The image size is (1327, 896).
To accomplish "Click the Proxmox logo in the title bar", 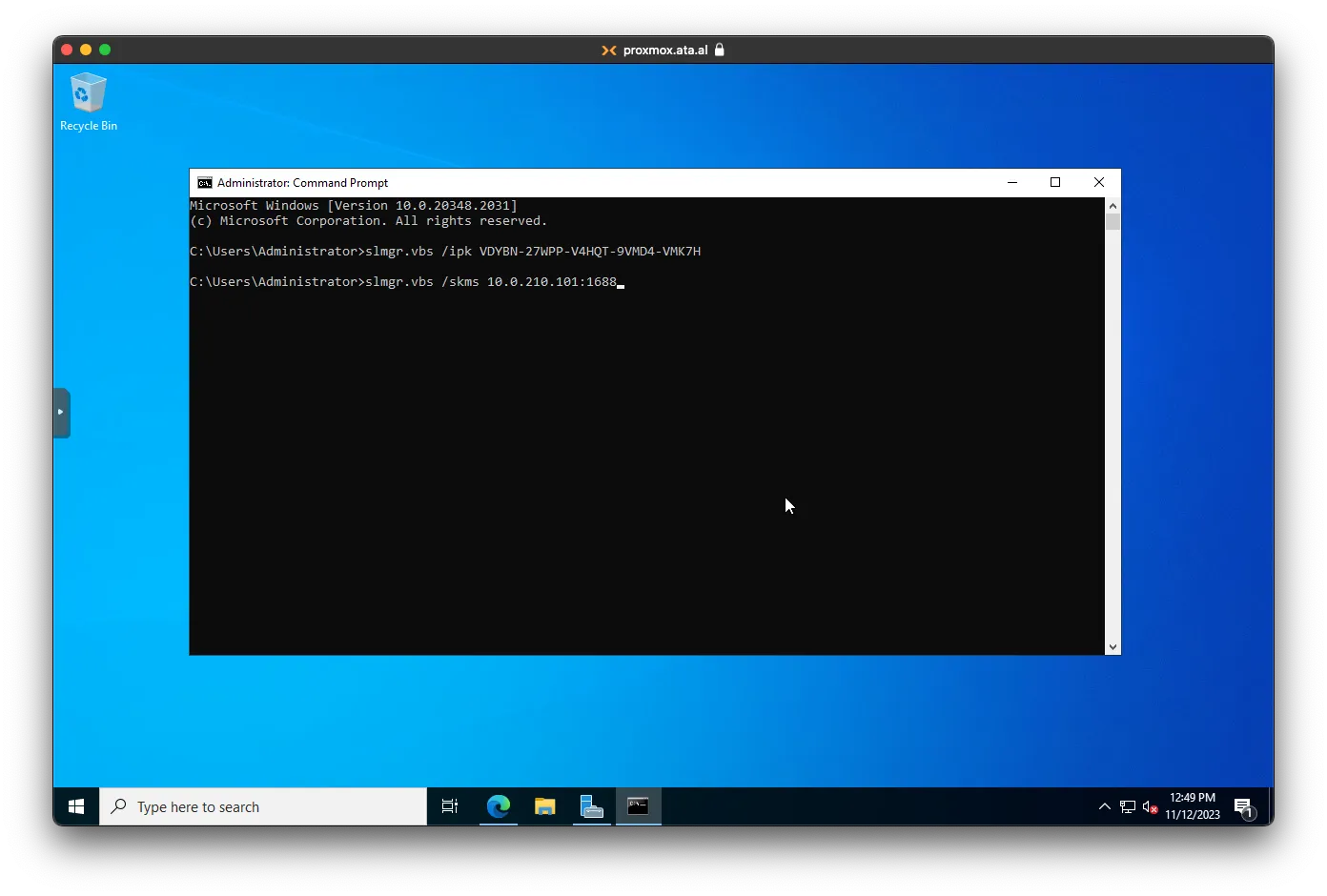I will tap(608, 51).
